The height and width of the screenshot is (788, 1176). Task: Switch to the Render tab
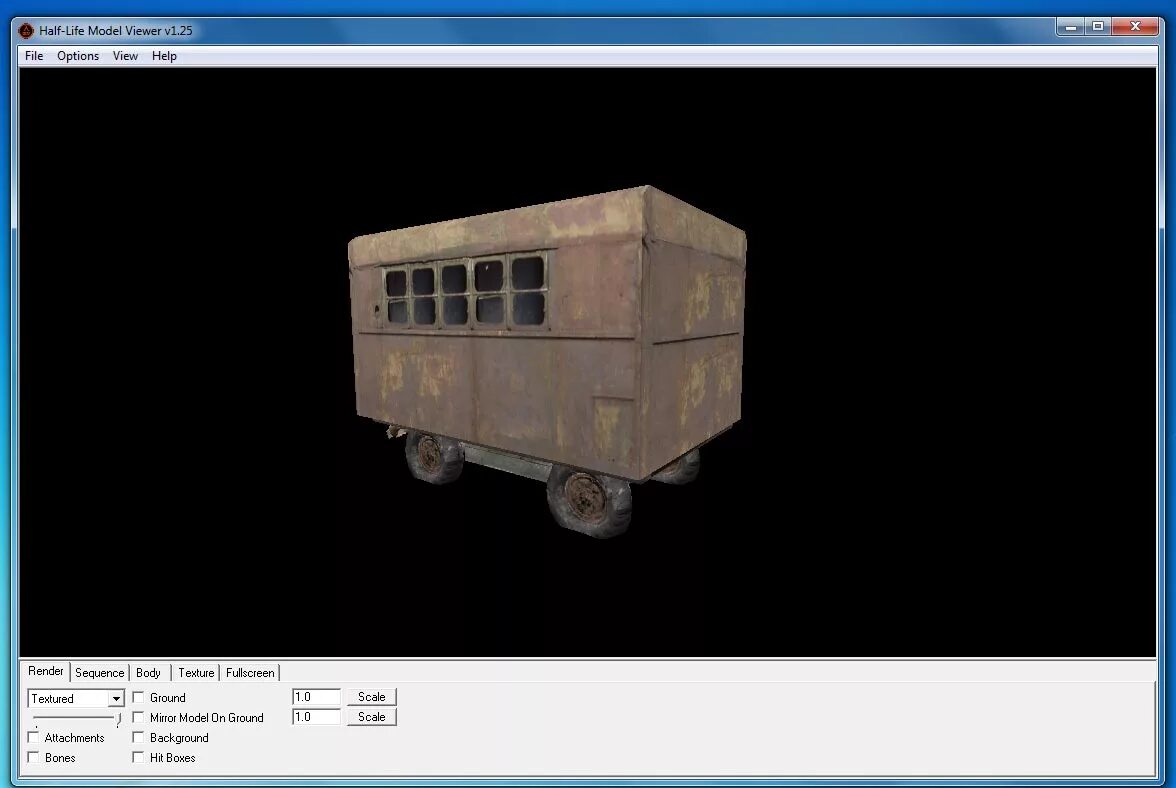[46, 671]
